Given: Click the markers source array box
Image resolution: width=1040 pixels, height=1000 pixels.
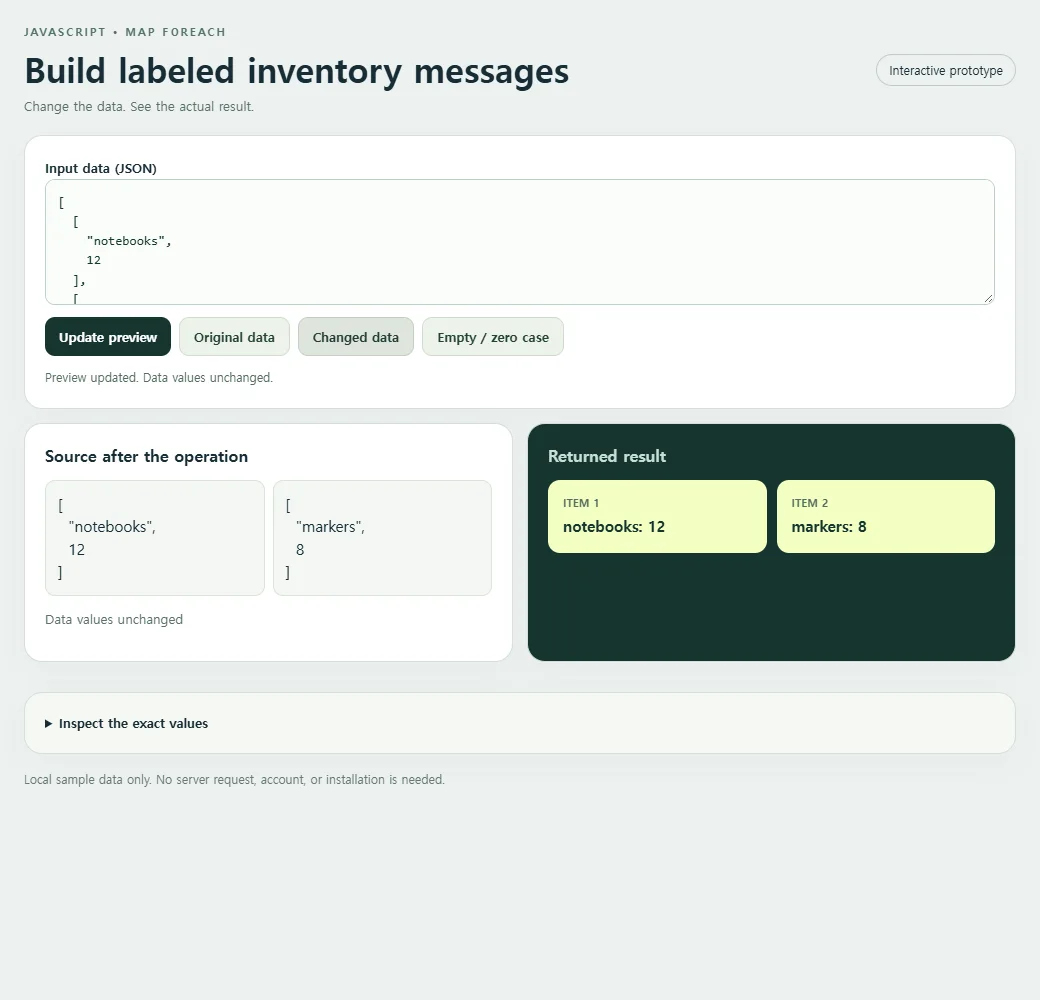Looking at the screenshot, I should pos(382,538).
